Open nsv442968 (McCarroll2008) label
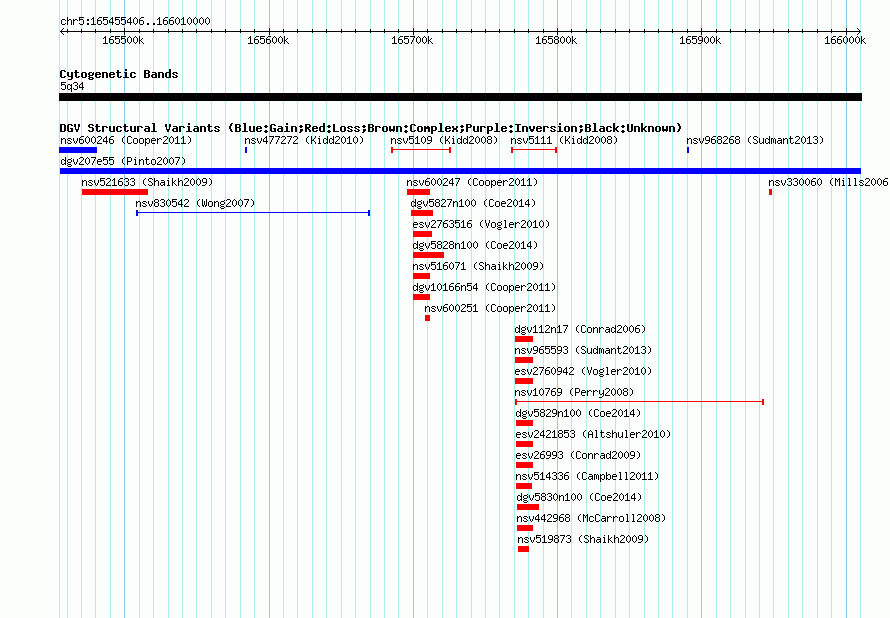Image resolution: width=890 pixels, height=618 pixels. 591,518
